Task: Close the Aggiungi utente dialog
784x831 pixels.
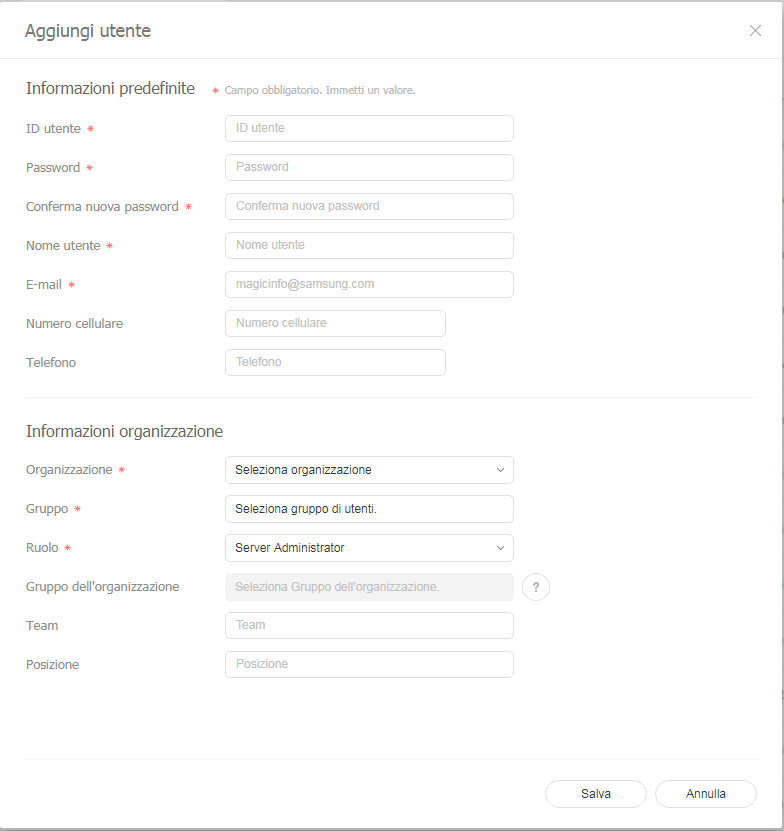Action: 755,31
